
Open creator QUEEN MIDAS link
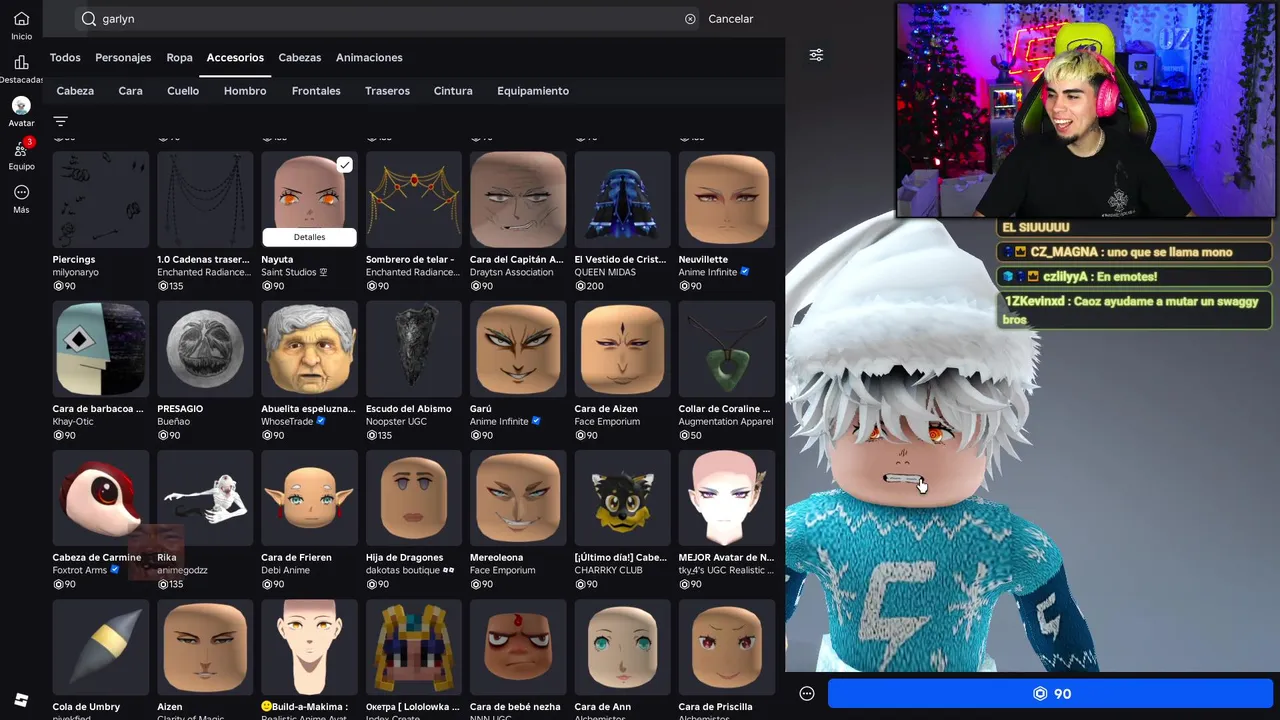pyautogui.click(x=608, y=272)
